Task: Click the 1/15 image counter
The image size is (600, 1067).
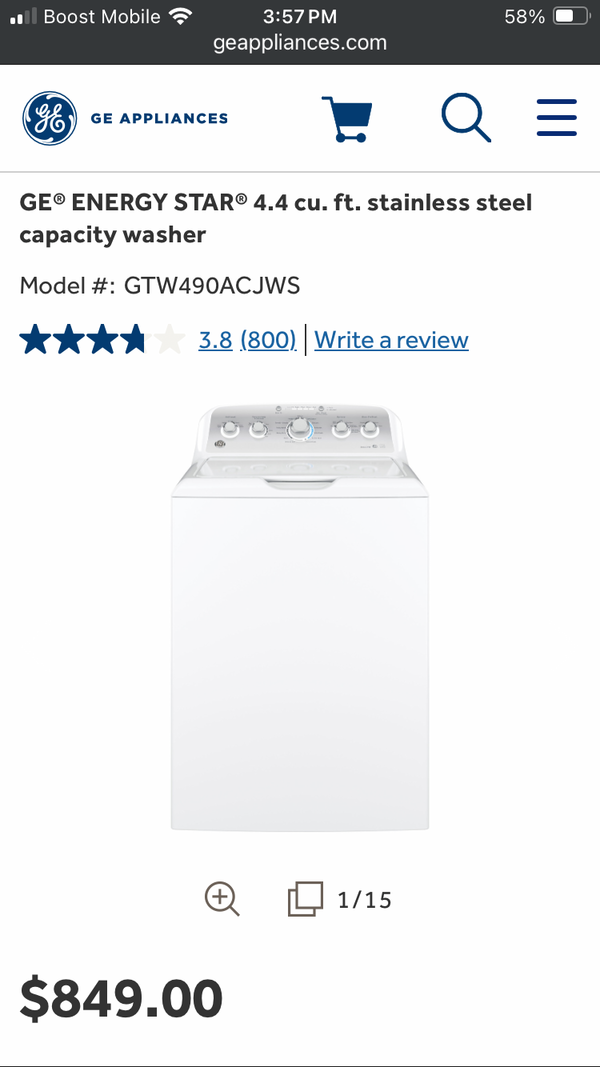Action: [x=365, y=900]
